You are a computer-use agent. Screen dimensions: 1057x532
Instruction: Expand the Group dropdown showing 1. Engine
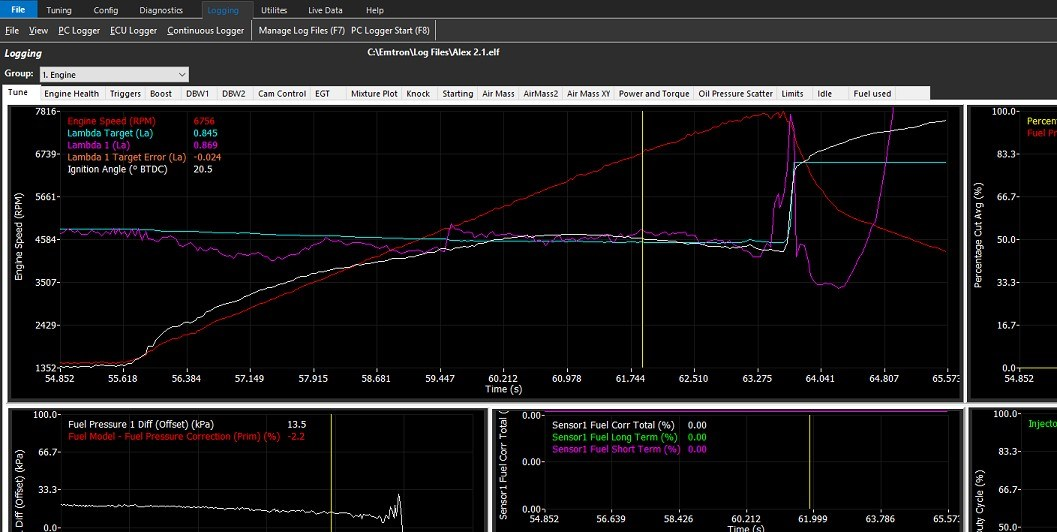pos(114,74)
